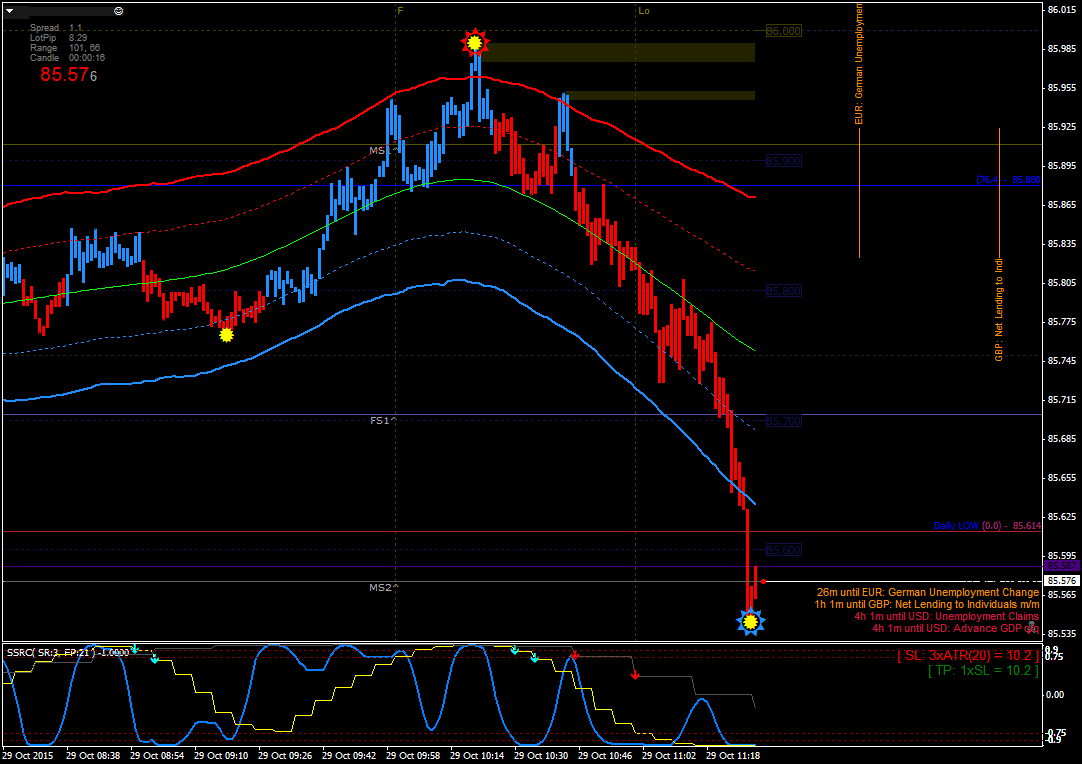Viewport: 1082px width, 764px height.
Task: Select the upper yellow supply zone rectangle
Action: coord(619,52)
